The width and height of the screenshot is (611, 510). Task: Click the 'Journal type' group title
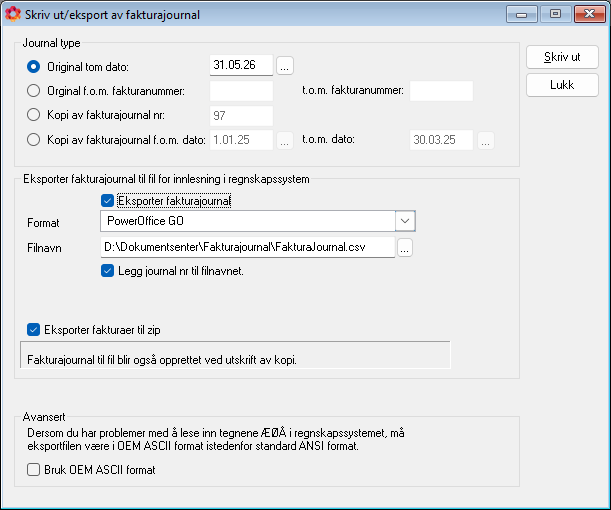[x=51, y=43]
